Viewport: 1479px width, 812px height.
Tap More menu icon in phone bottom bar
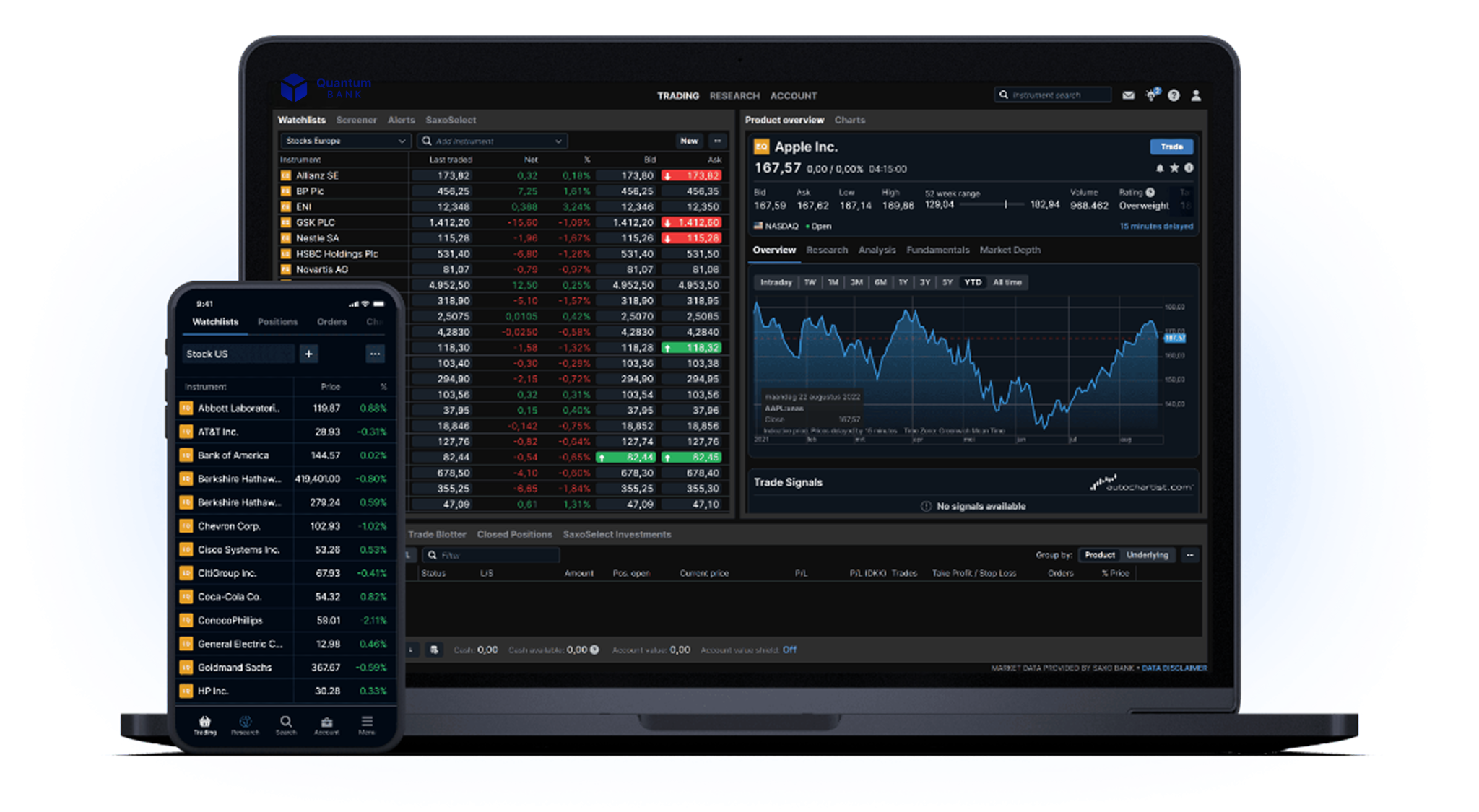pos(367,725)
